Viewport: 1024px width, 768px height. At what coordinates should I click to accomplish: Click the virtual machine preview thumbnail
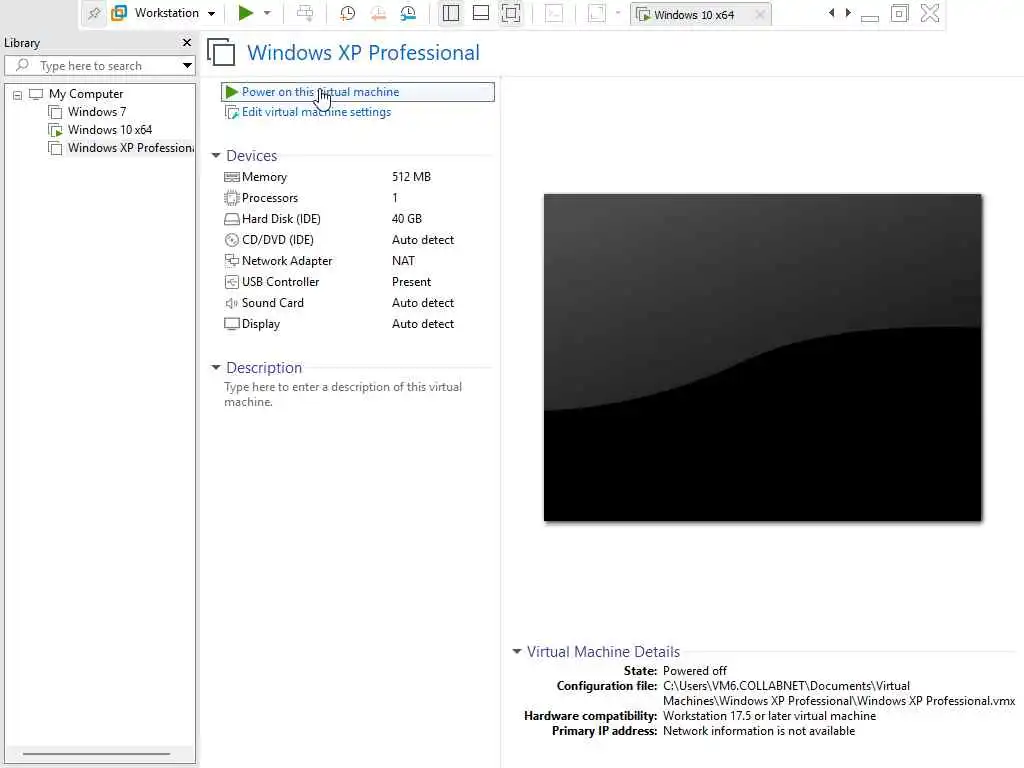tap(763, 358)
